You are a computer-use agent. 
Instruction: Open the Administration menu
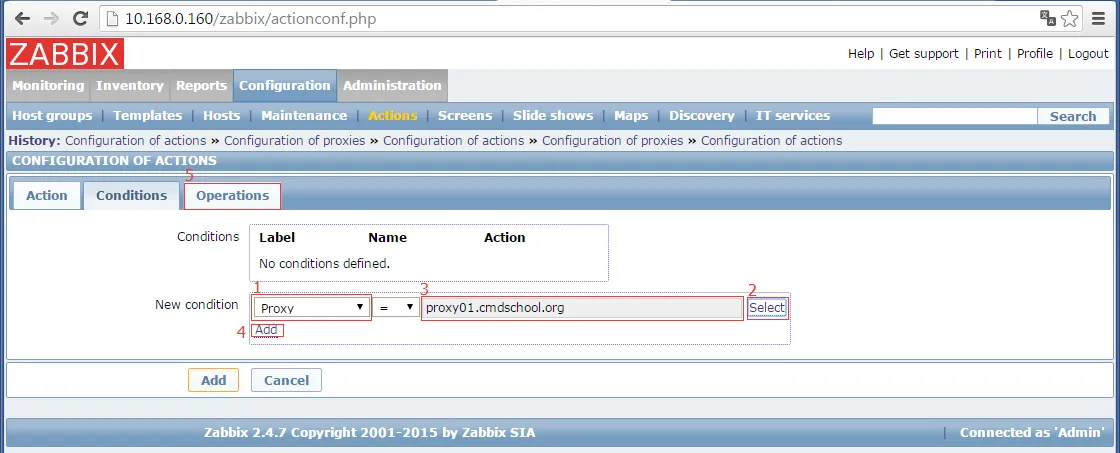[392, 85]
